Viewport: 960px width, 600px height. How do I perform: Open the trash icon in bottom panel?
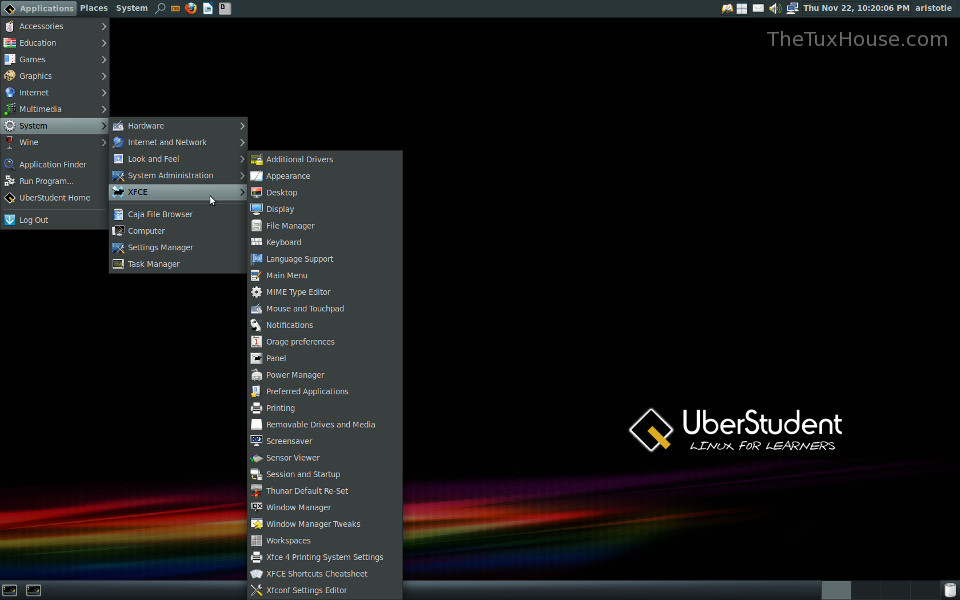click(949, 590)
